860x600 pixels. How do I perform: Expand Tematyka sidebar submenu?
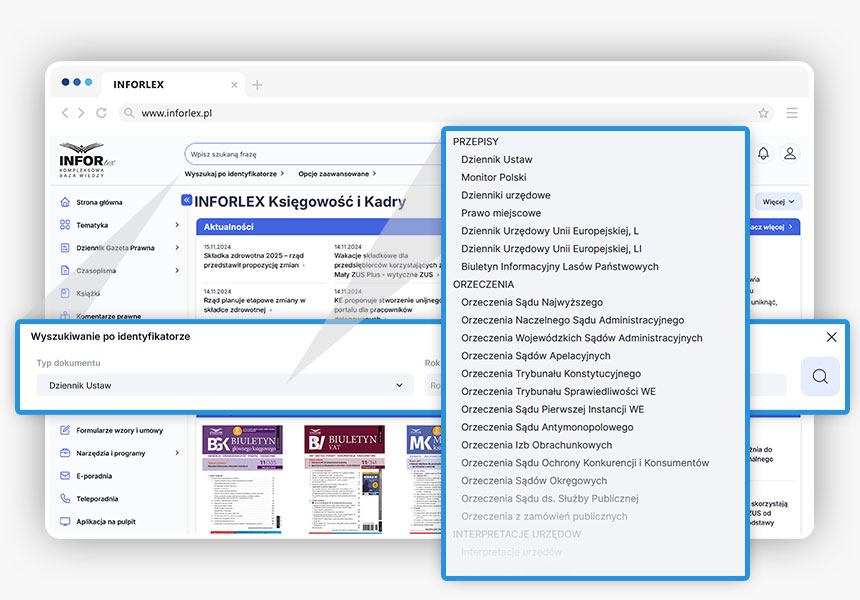[x=178, y=225]
